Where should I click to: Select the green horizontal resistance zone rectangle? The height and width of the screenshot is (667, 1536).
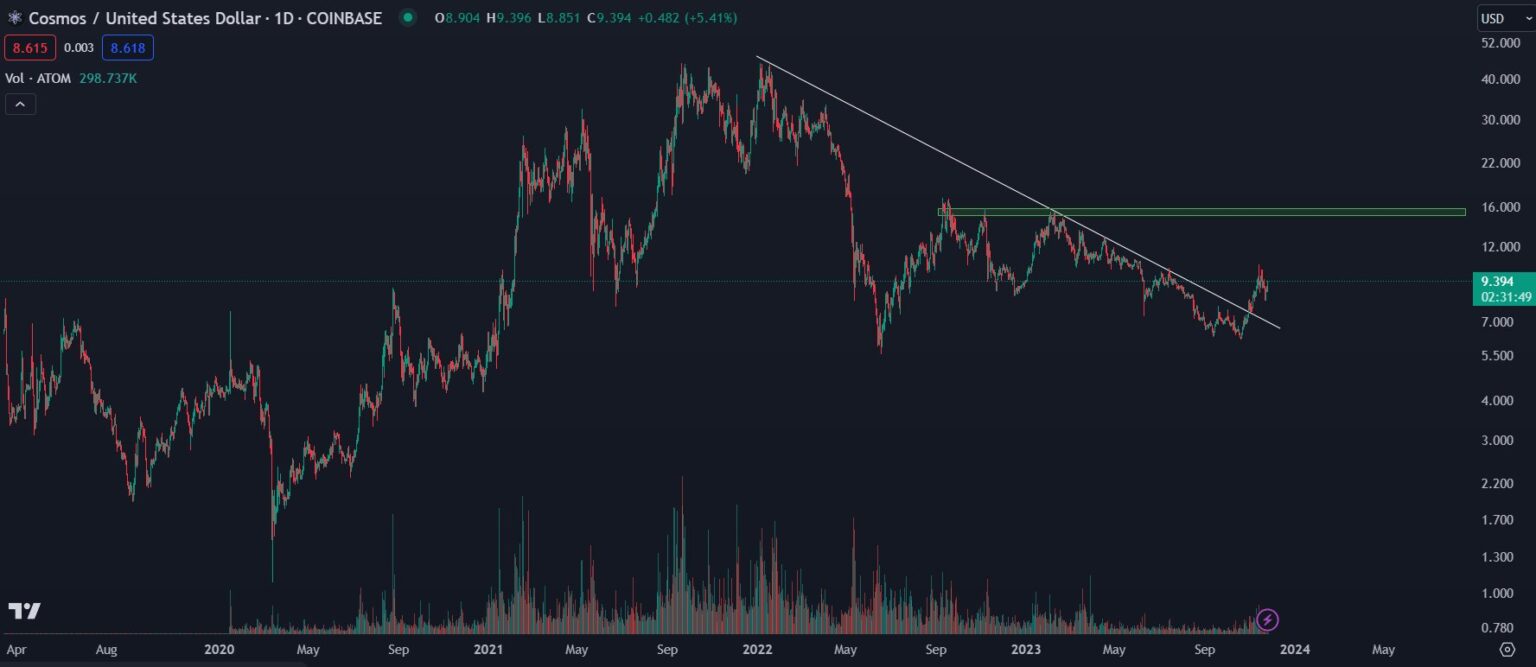pyautogui.click(x=1200, y=212)
